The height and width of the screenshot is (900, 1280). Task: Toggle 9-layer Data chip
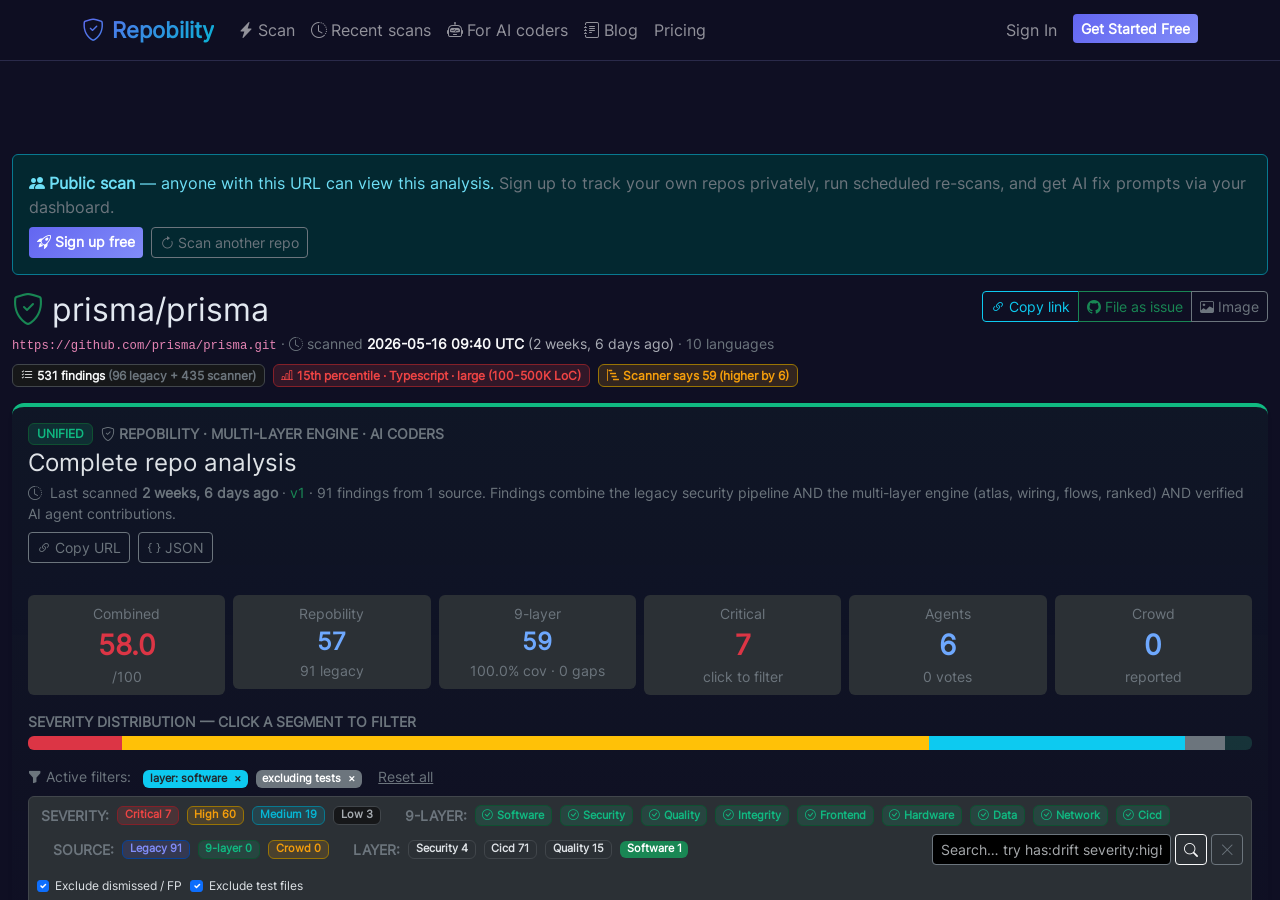point(997,815)
